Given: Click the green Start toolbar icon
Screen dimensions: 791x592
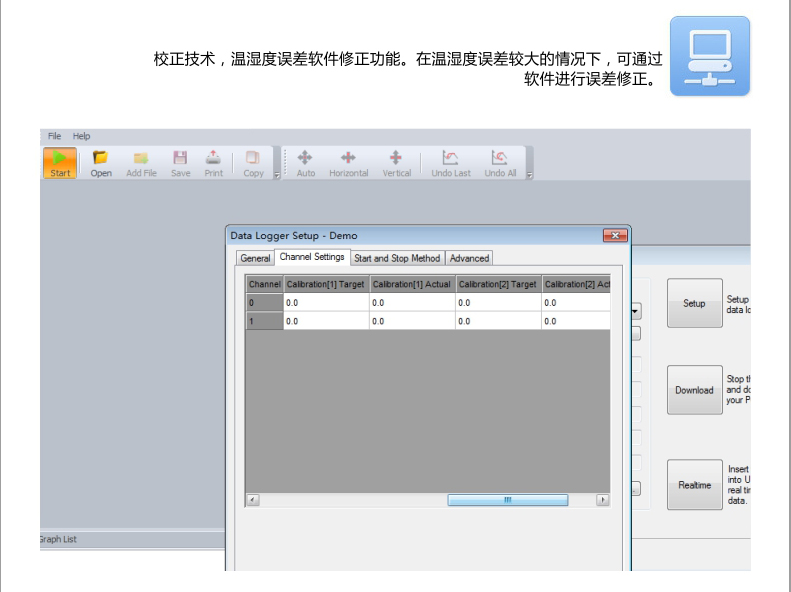Looking at the screenshot, I should [x=60, y=163].
